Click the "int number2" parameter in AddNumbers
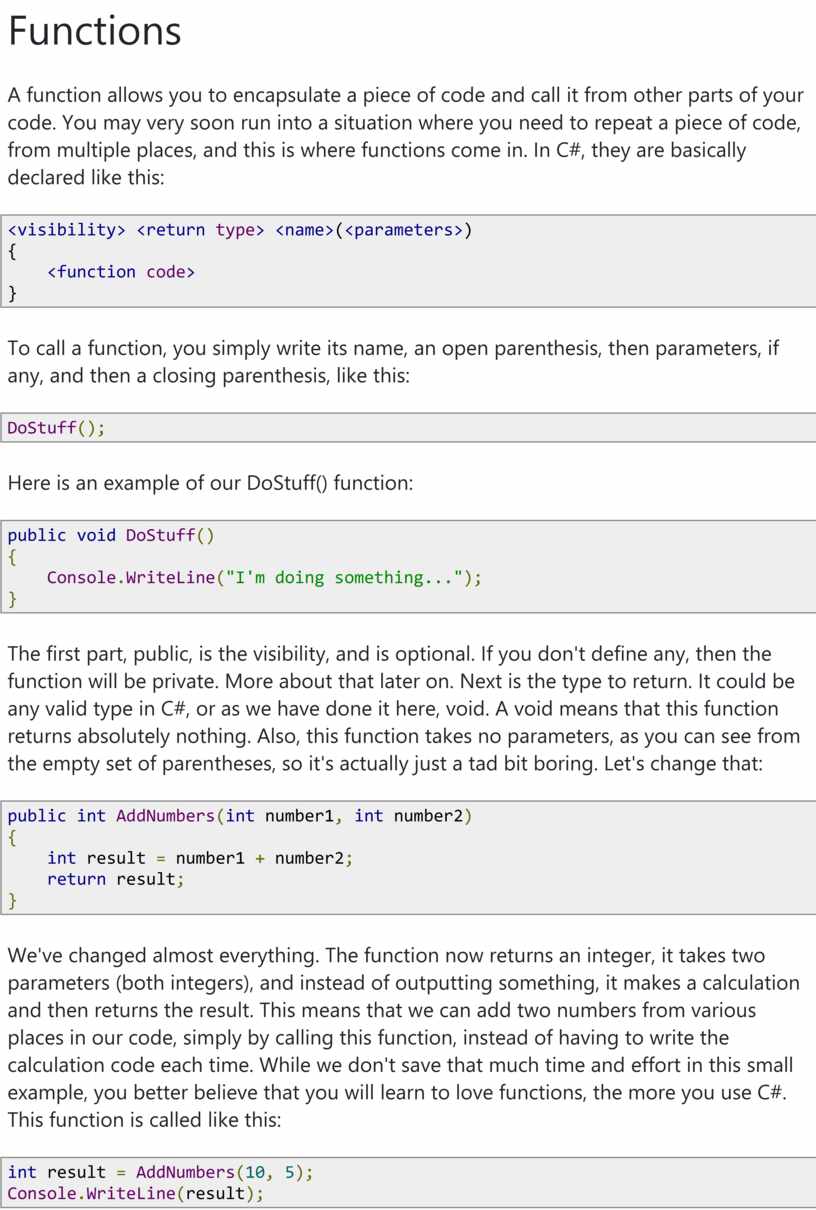Screen dimensions: 816x1210 [x=409, y=816]
